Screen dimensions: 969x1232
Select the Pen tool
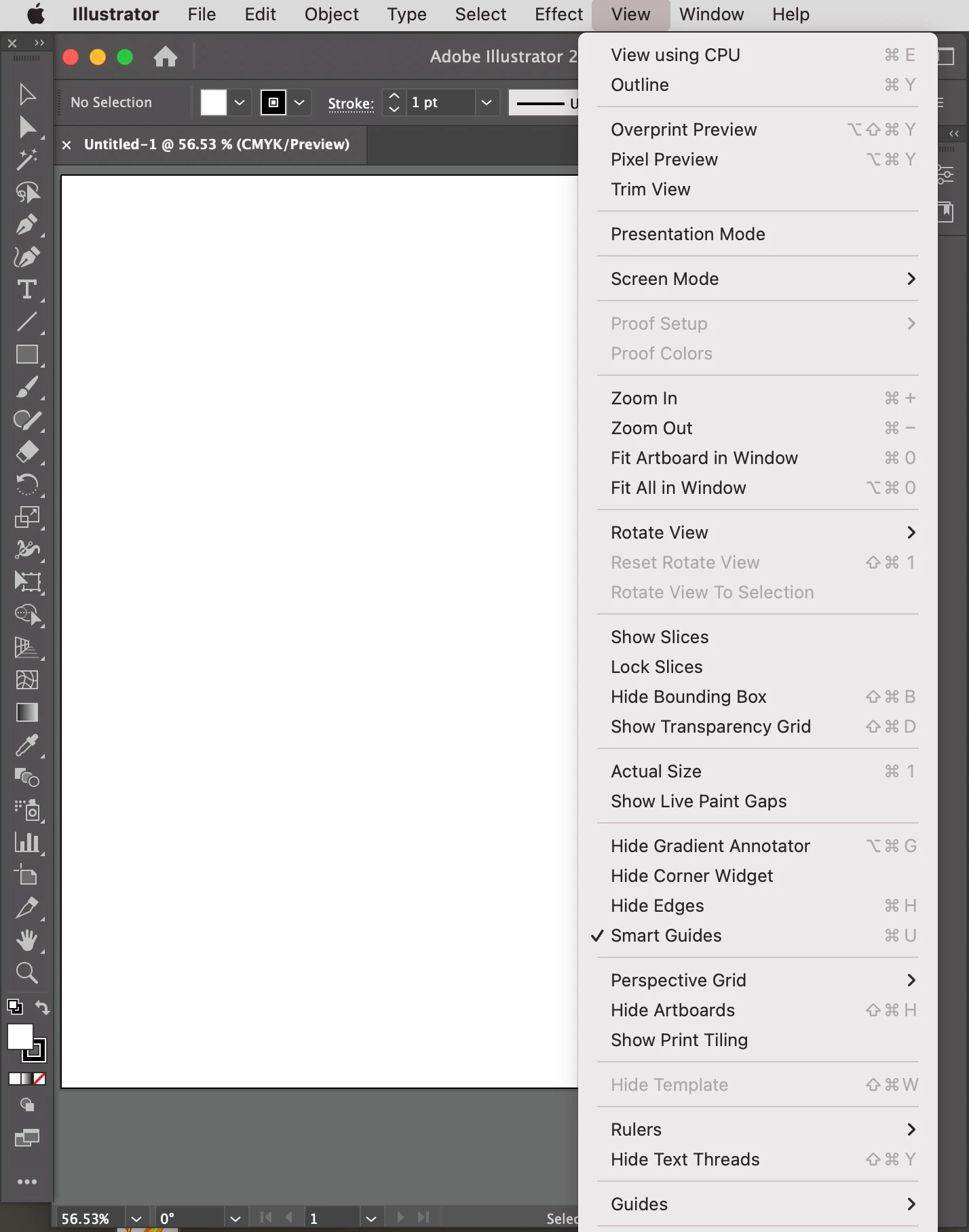coord(27,225)
